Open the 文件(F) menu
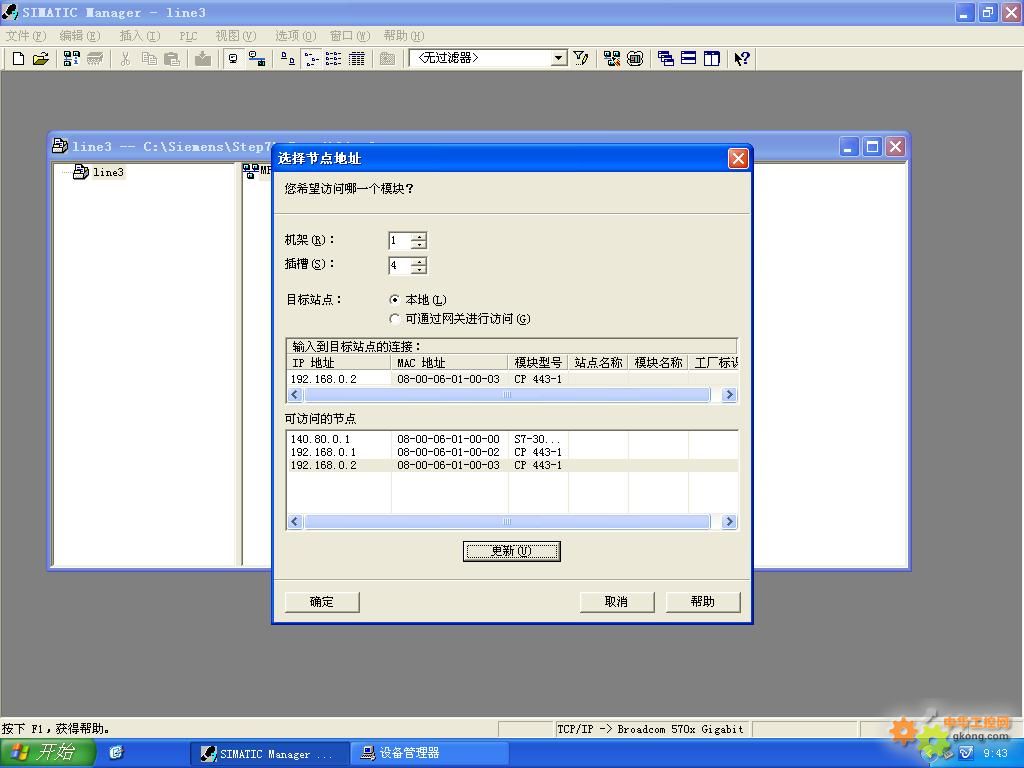 pyautogui.click(x=26, y=36)
